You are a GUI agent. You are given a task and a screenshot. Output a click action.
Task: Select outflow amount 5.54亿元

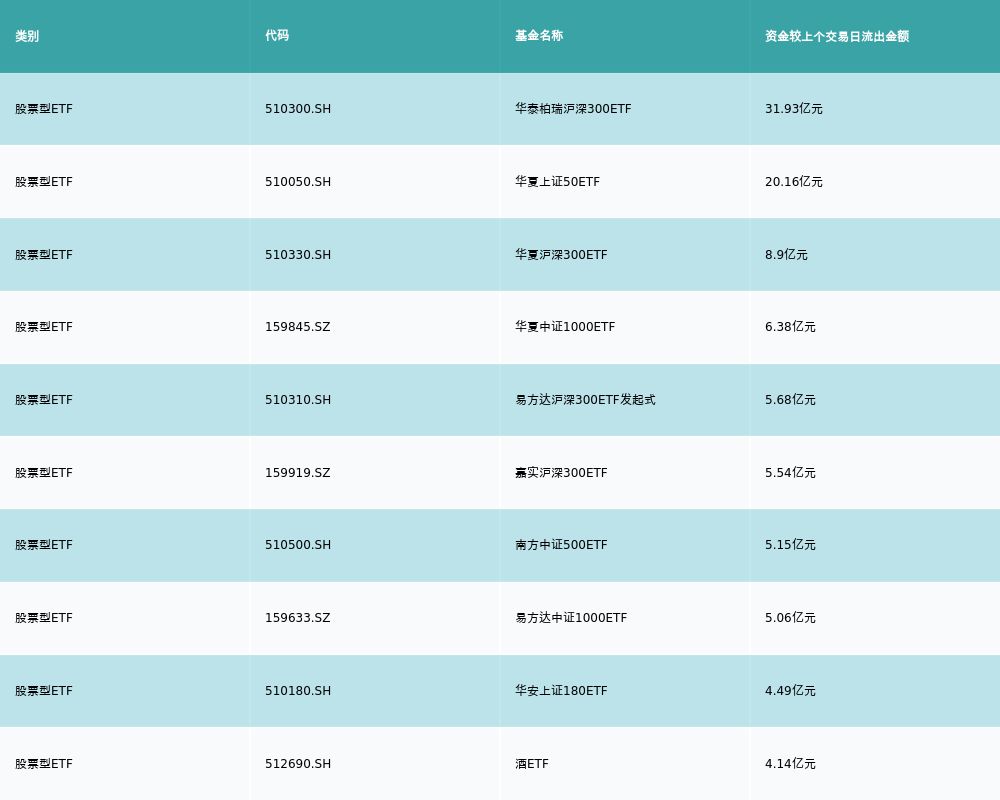[790, 473]
